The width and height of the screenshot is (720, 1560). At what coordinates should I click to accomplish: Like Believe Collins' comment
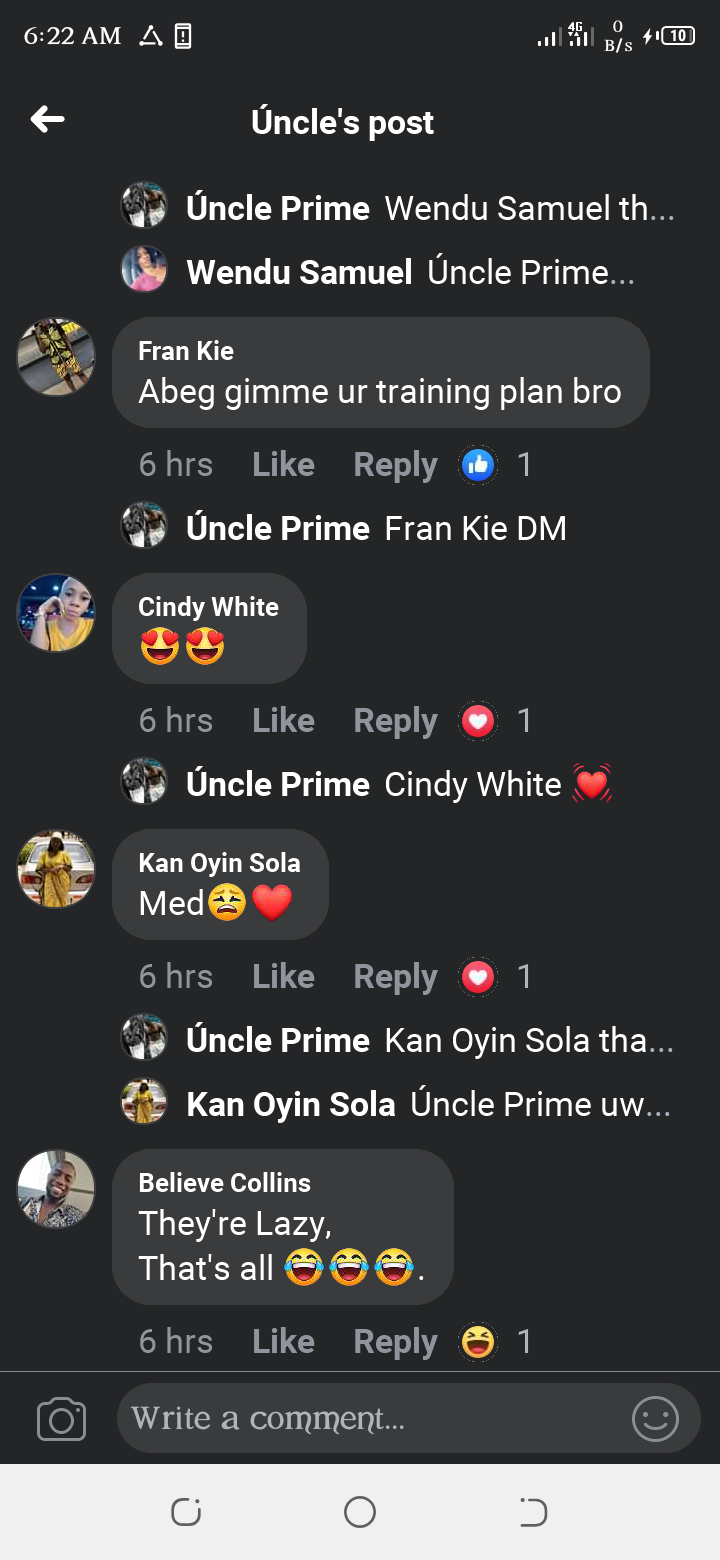(283, 1342)
